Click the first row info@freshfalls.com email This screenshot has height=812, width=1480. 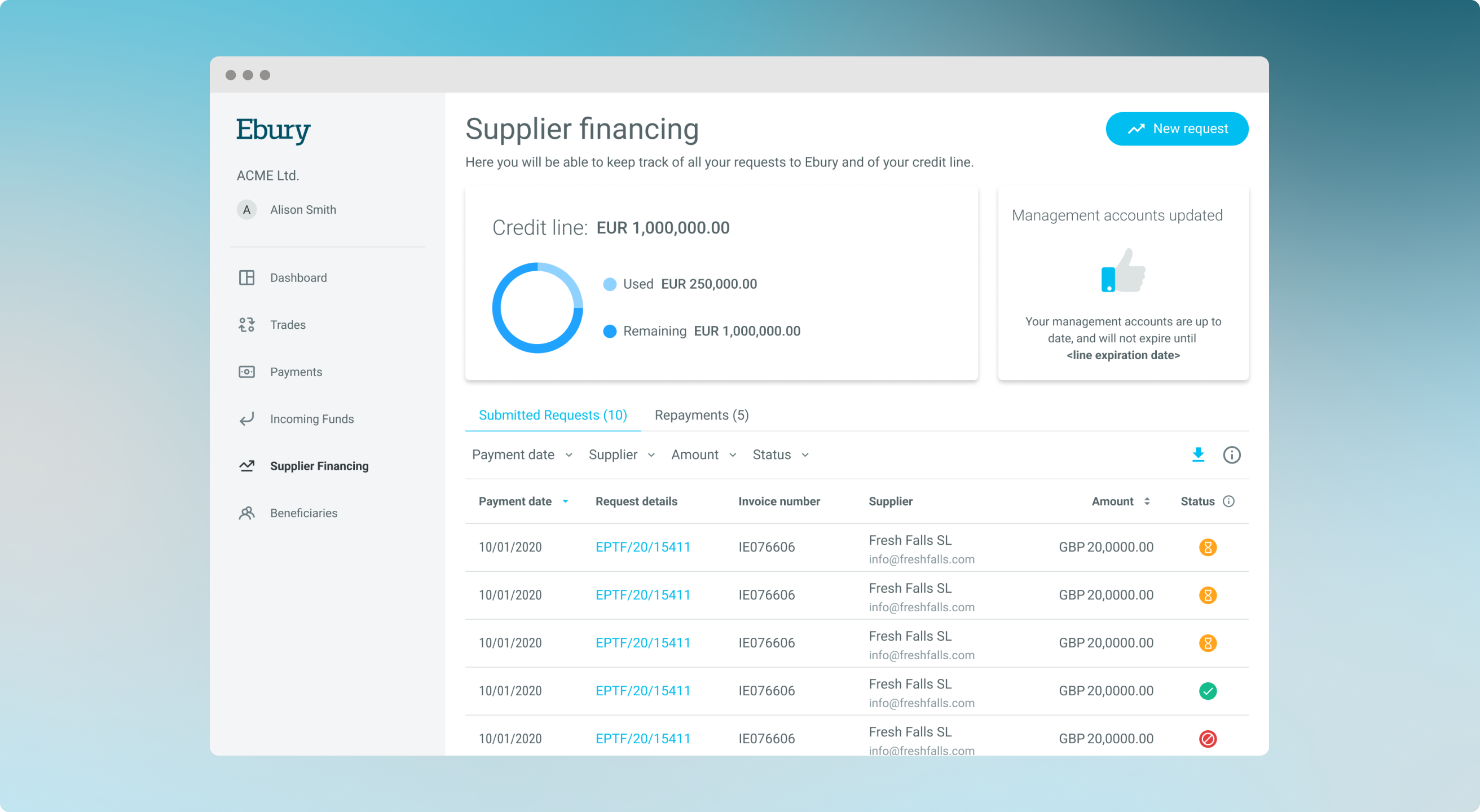(921, 559)
